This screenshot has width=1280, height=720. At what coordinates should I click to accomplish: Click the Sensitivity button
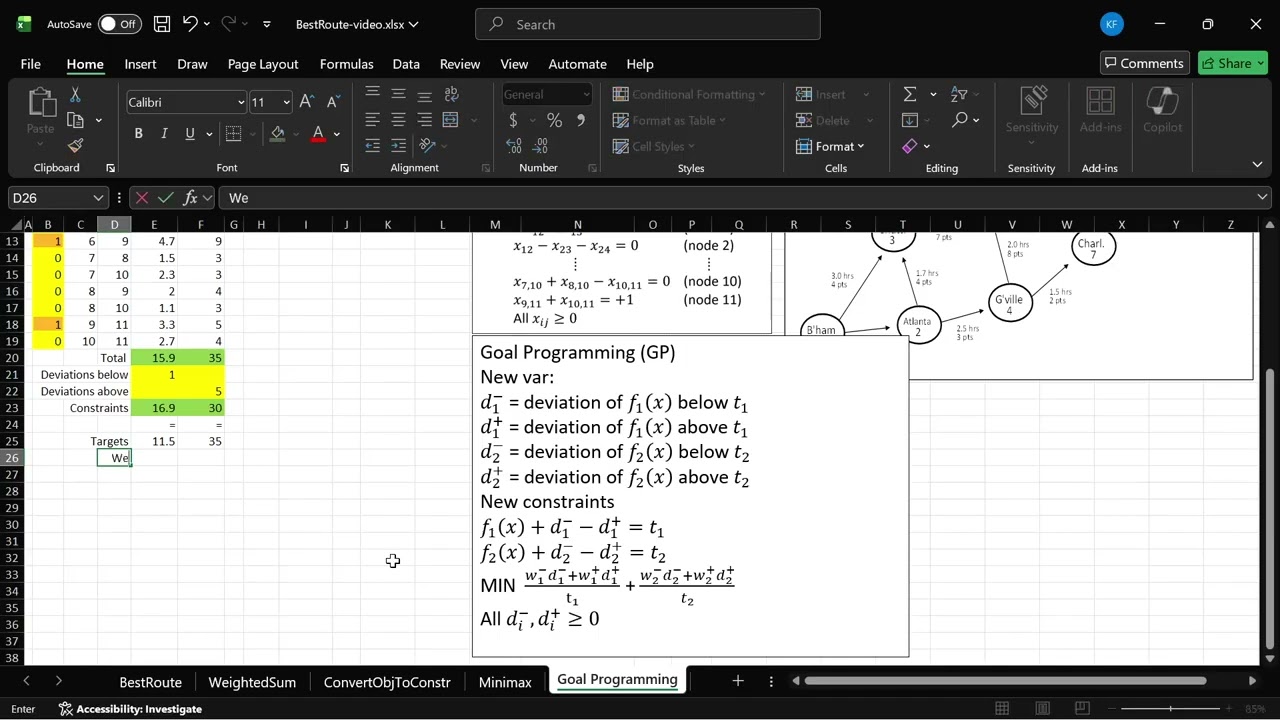(x=1032, y=111)
